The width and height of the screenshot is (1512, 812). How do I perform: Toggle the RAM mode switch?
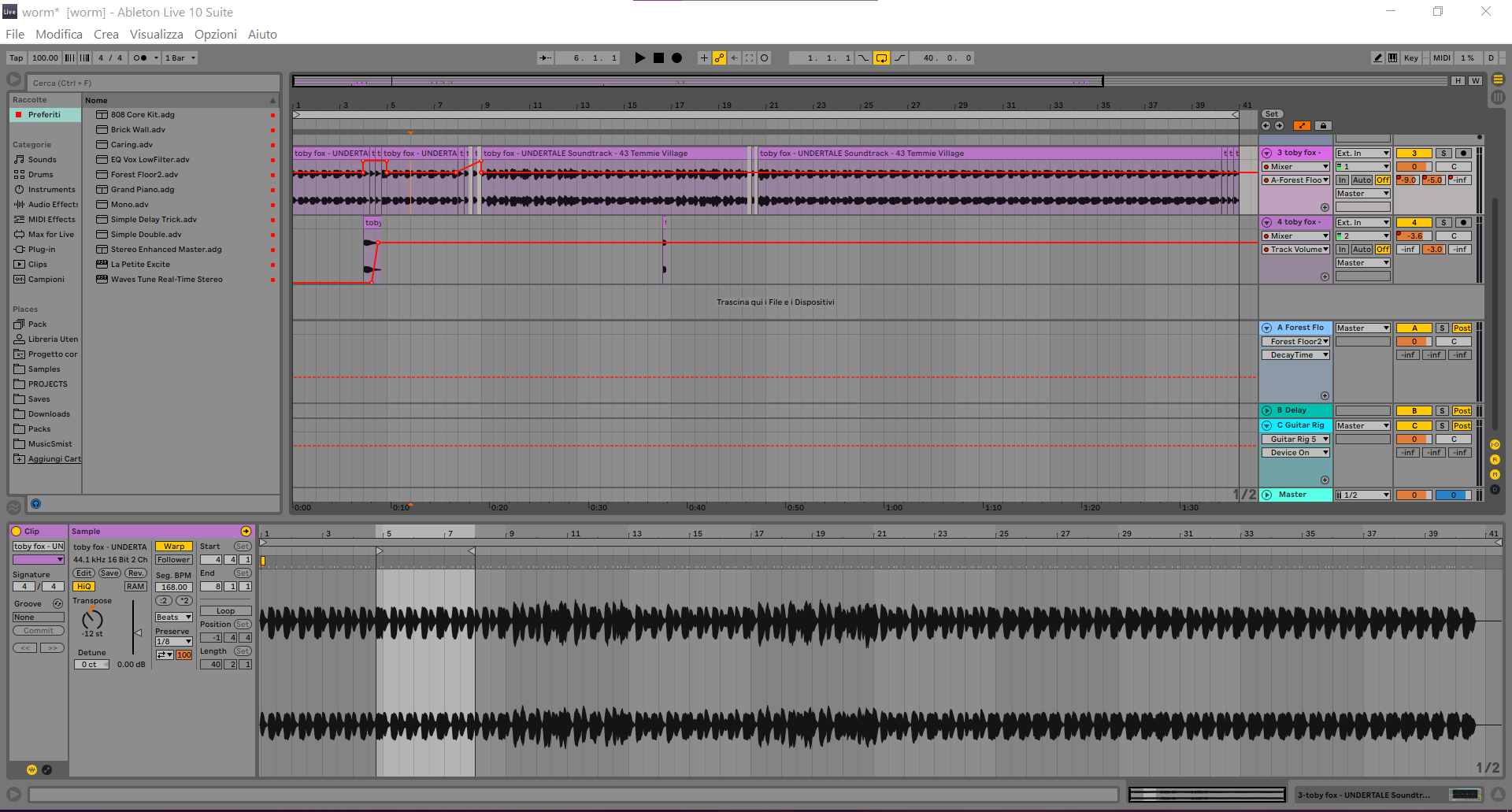135,587
